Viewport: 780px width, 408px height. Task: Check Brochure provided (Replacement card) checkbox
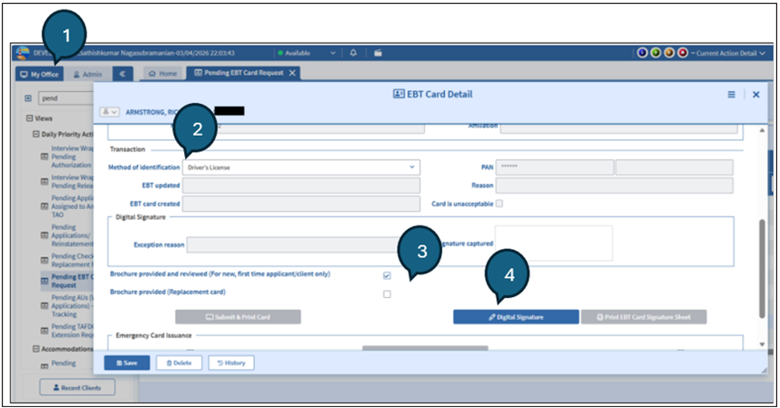[387, 294]
